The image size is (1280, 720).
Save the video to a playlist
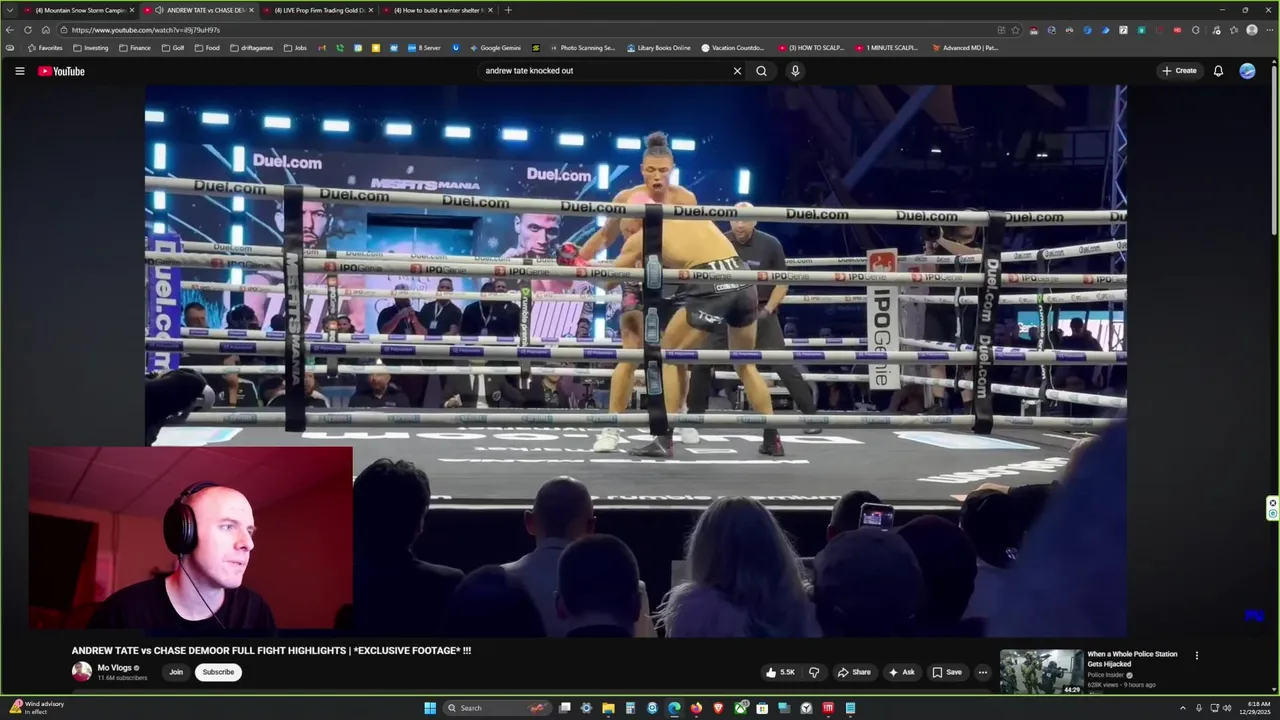click(947, 672)
